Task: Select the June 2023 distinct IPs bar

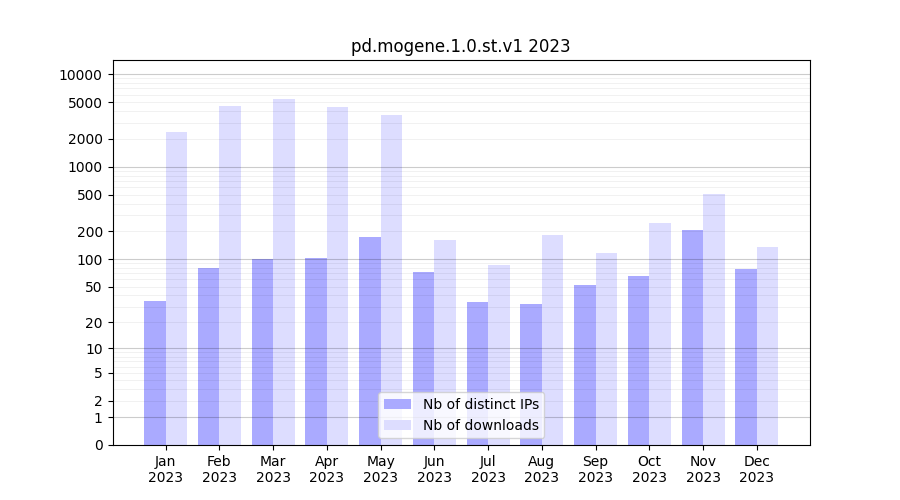Action: [x=424, y=358]
